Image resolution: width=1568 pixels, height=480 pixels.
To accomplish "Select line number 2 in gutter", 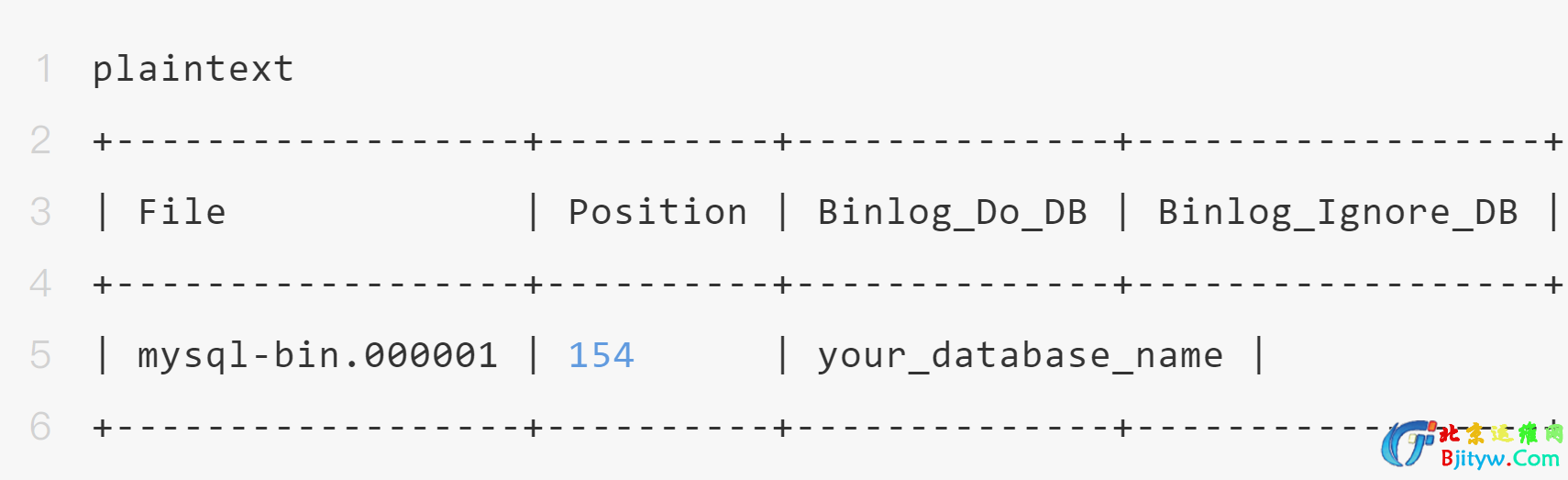I will pos(40,140).
